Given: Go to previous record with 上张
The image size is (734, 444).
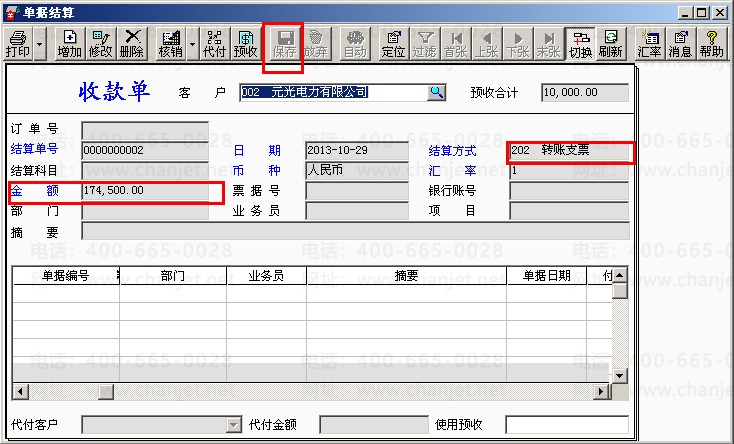Looking at the screenshot, I should (x=487, y=44).
